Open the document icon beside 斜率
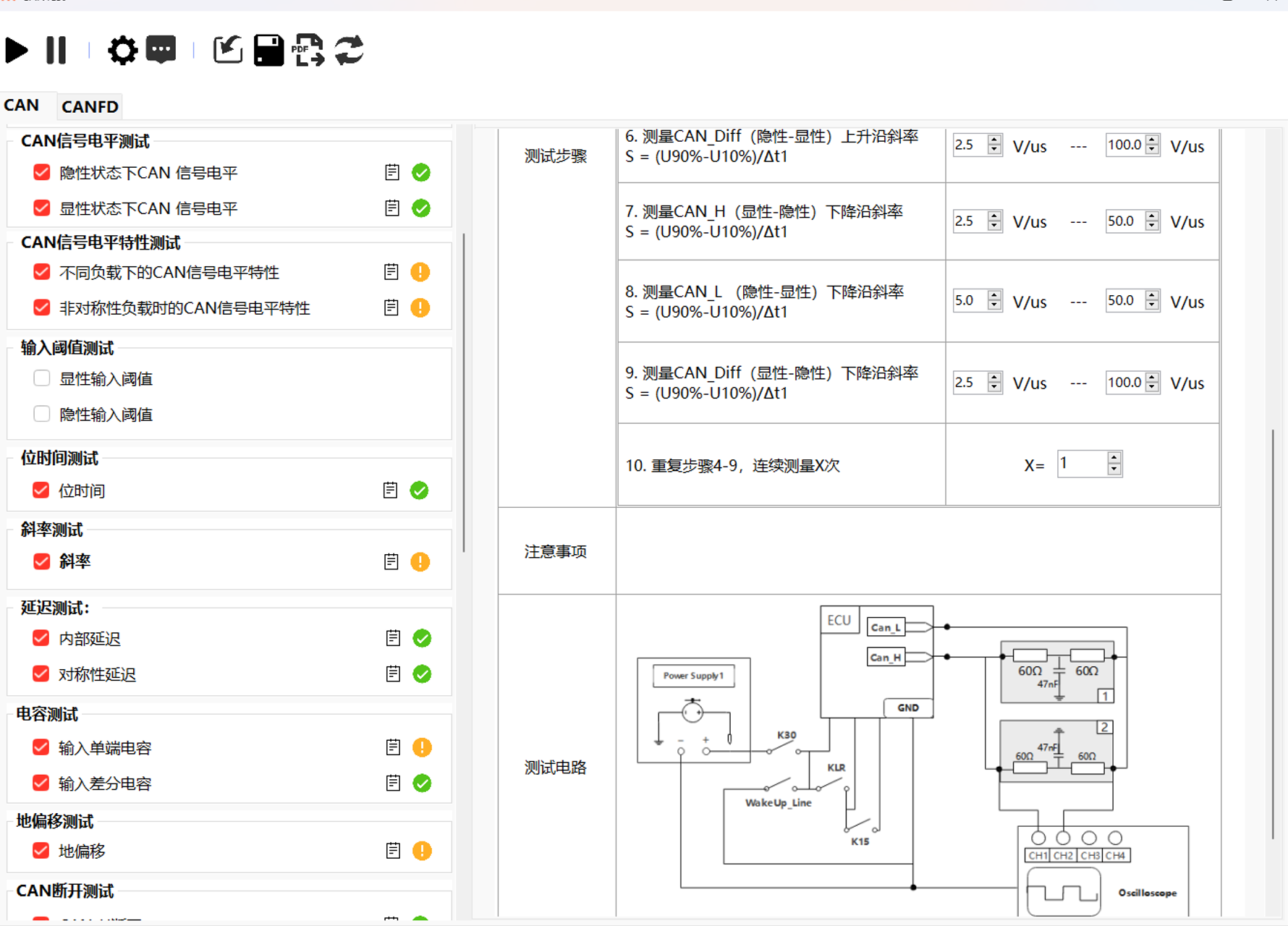Screen dimensions: 1288x926 click(391, 562)
